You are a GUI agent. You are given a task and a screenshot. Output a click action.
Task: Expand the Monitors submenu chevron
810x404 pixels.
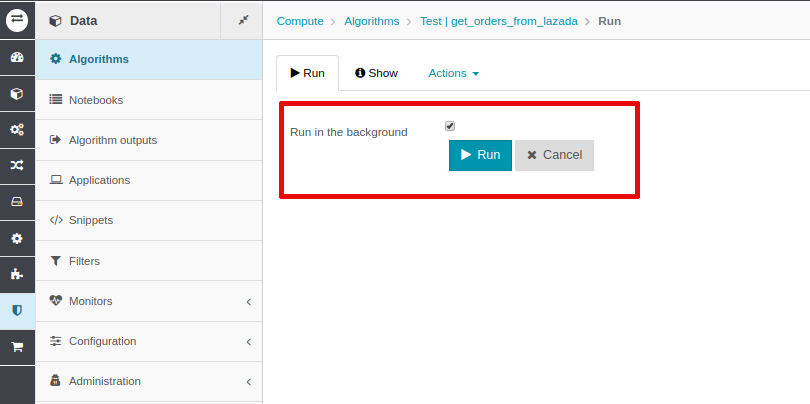point(248,302)
